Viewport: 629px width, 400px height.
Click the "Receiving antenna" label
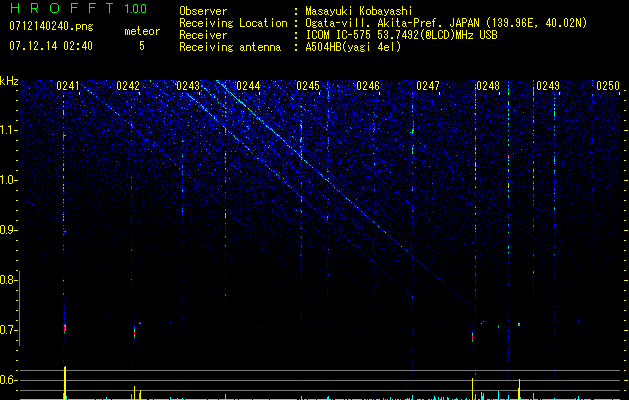230,47
